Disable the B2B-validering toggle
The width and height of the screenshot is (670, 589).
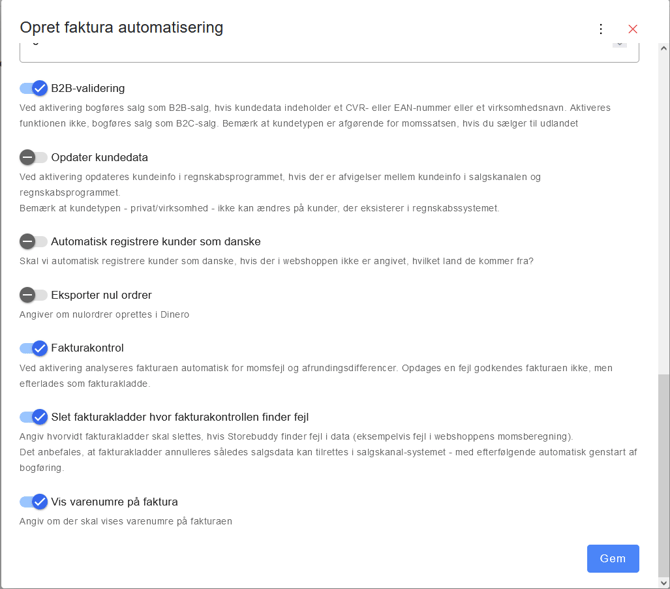(33, 88)
